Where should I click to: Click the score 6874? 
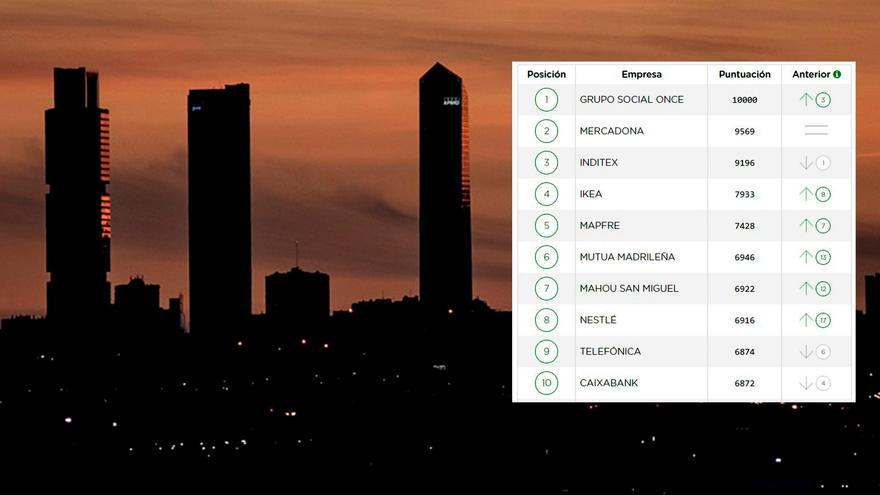(x=744, y=351)
